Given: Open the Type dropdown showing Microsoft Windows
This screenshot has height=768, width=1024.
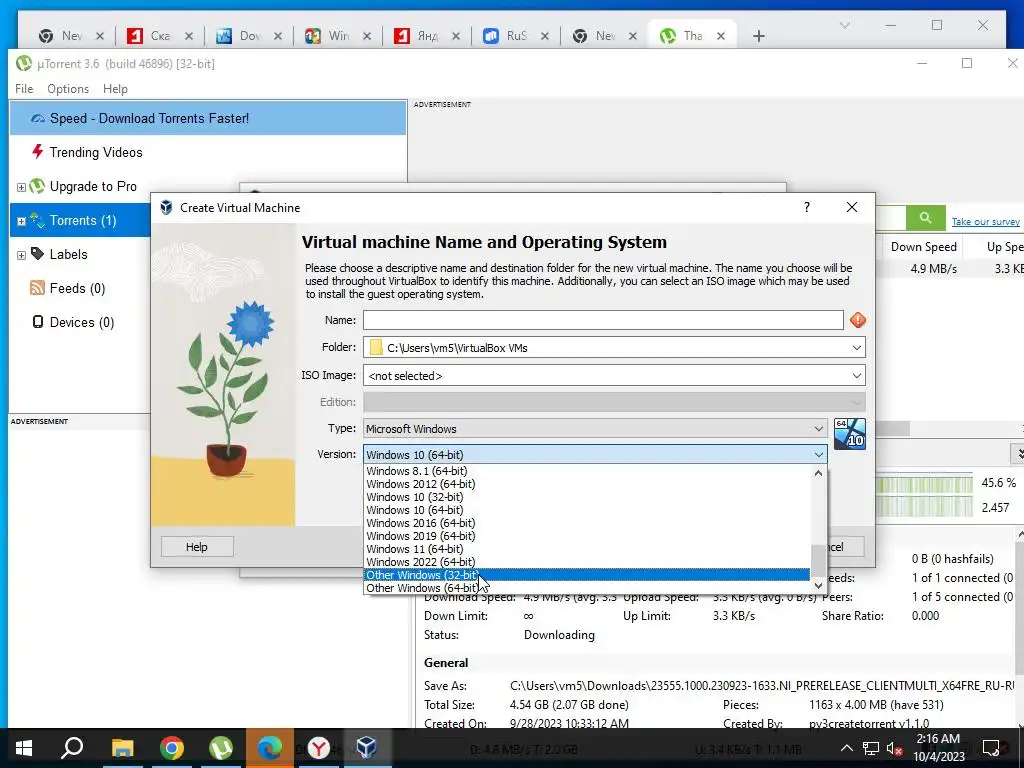Looking at the screenshot, I should click(595, 428).
